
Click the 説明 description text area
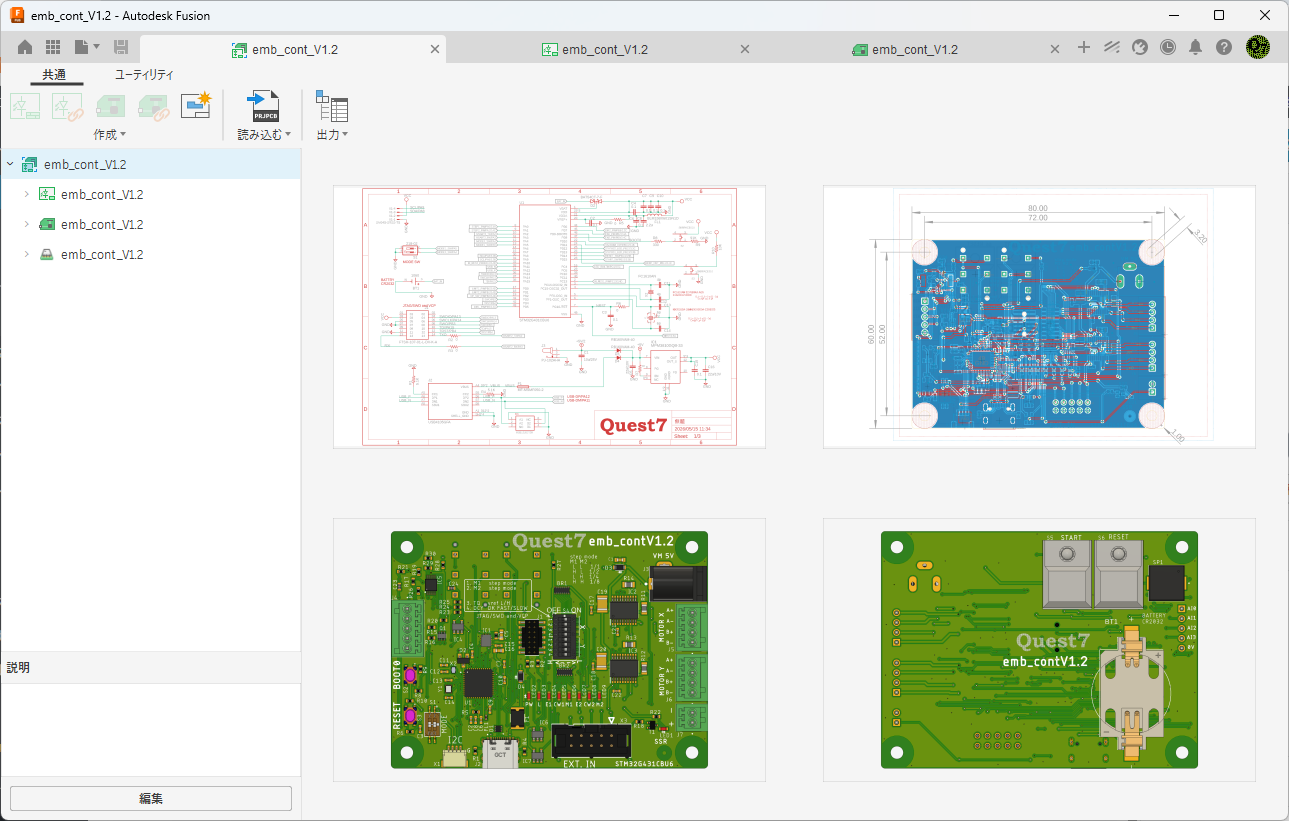click(x=150, y=729)
